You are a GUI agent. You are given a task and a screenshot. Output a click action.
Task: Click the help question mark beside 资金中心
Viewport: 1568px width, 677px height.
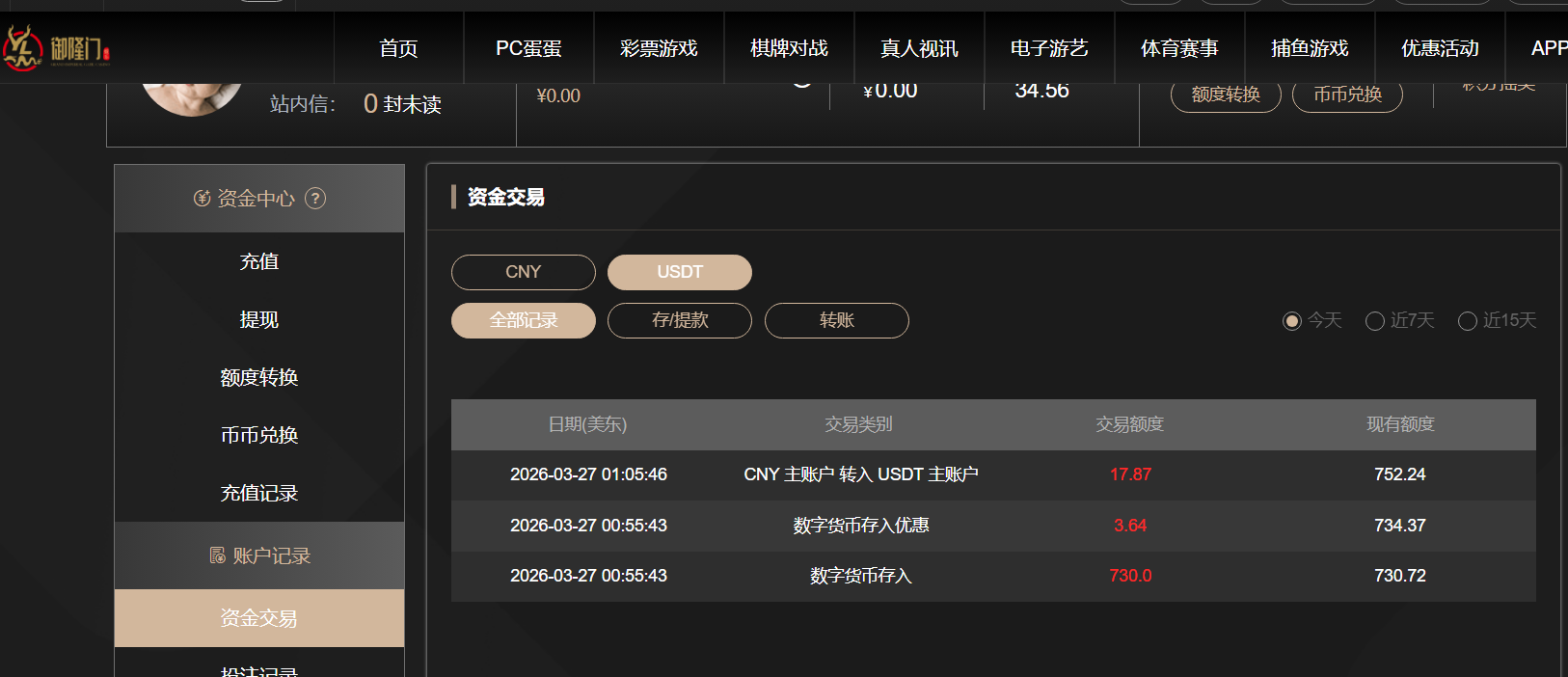315,199
